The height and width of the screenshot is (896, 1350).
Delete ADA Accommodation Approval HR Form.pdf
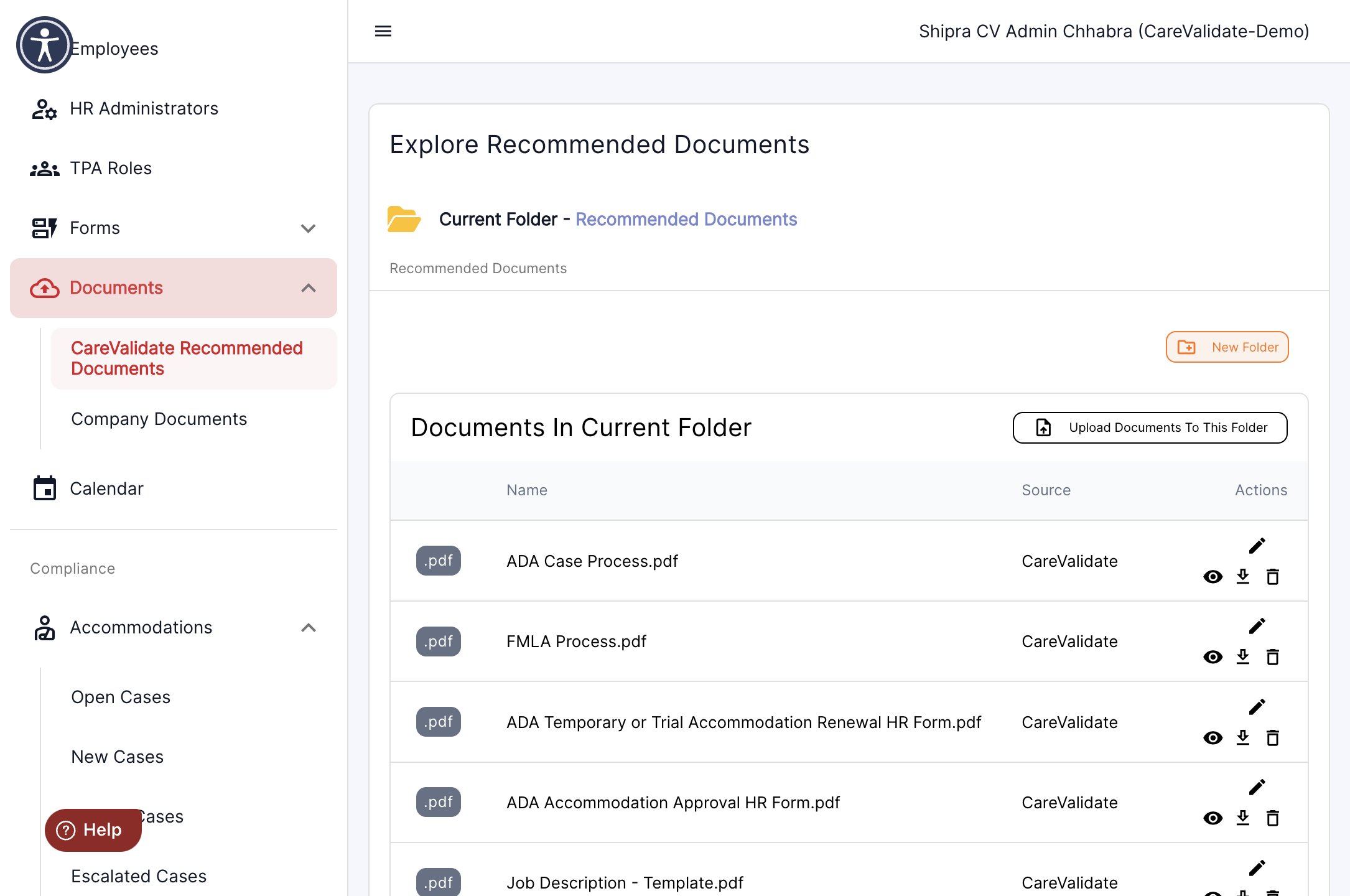(x=1273, y=818)
